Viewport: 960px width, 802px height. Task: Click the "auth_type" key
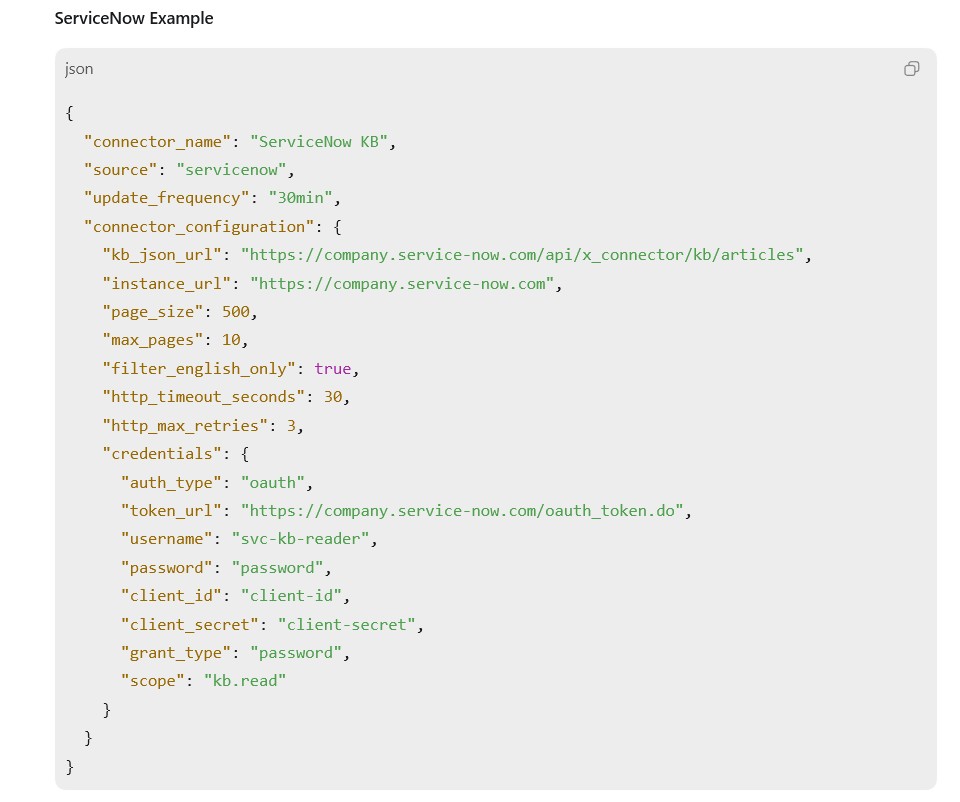pos(171,483)
